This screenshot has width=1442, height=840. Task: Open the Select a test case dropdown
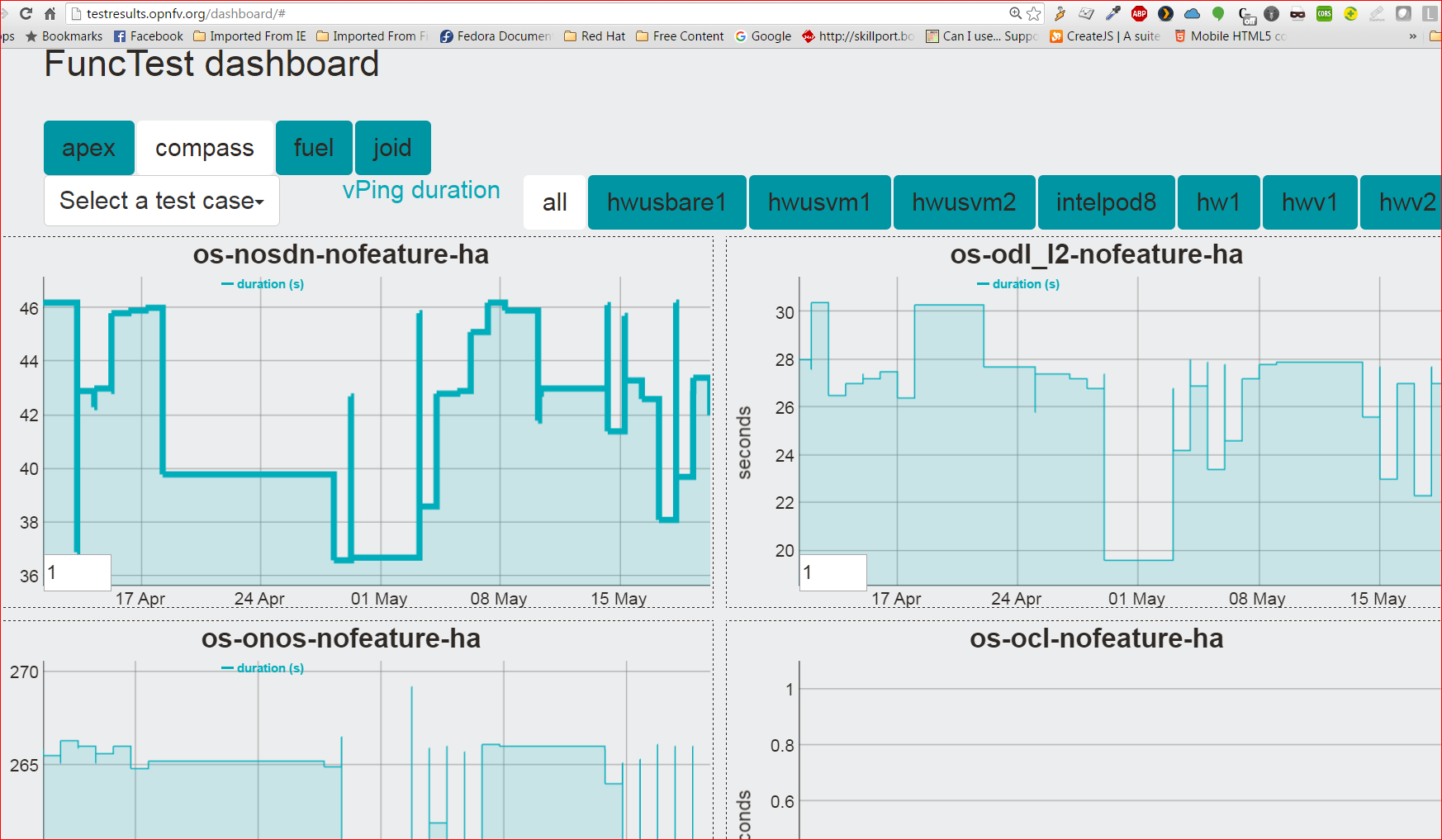pos(161,201)
